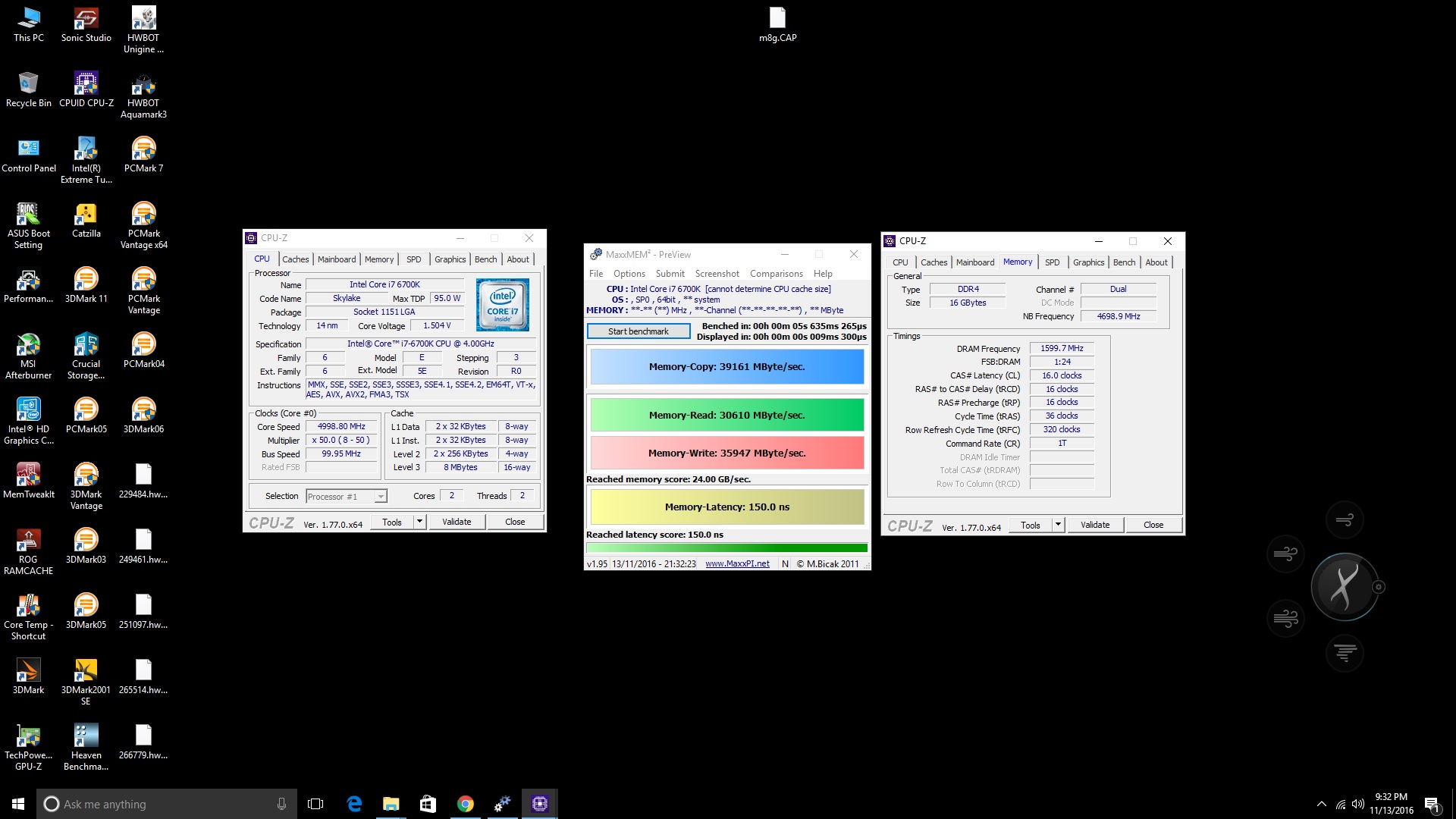Viewport: 1456px width, 819px height.
Task: Select the top fan speed mode icon
Action: tap(1345, 519)
